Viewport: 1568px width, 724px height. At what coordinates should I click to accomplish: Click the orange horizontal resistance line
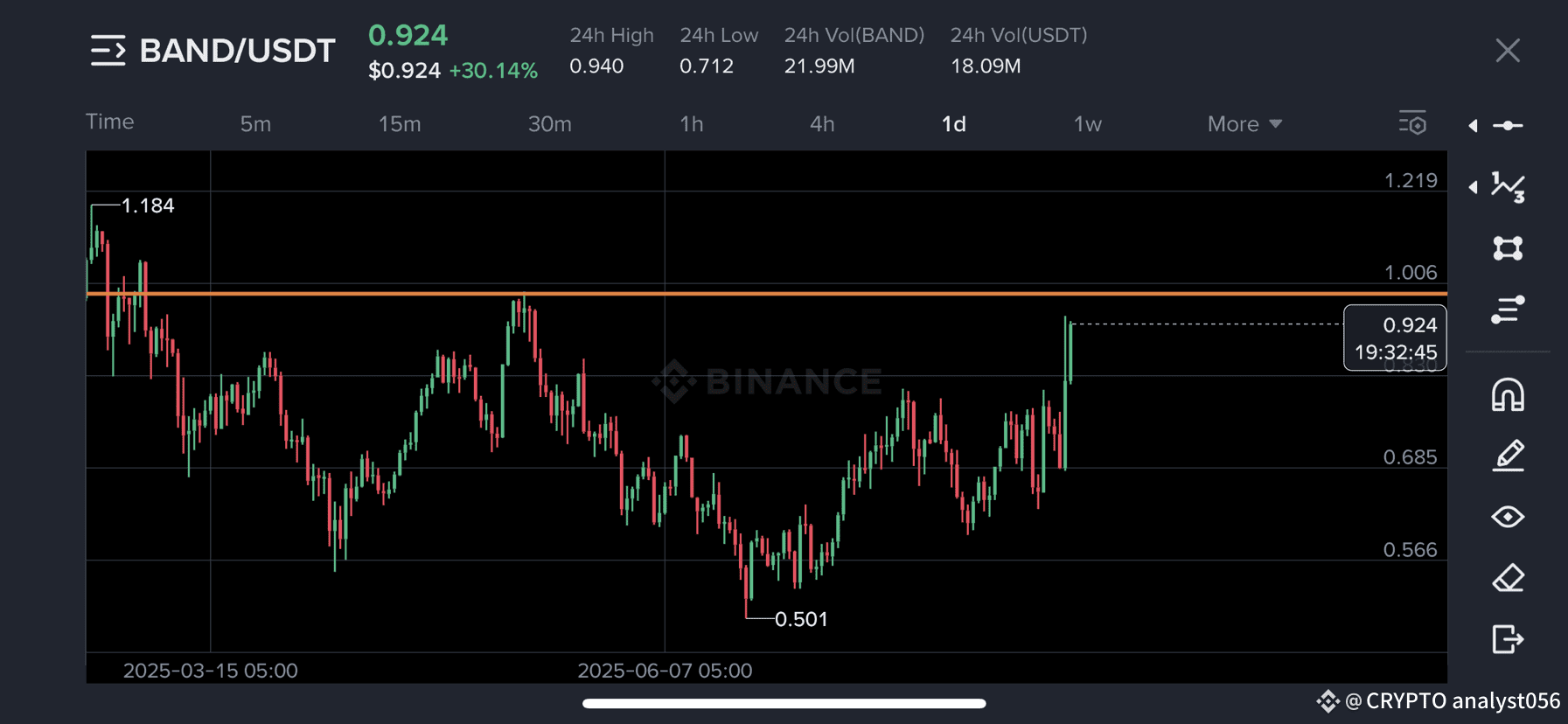766,293
